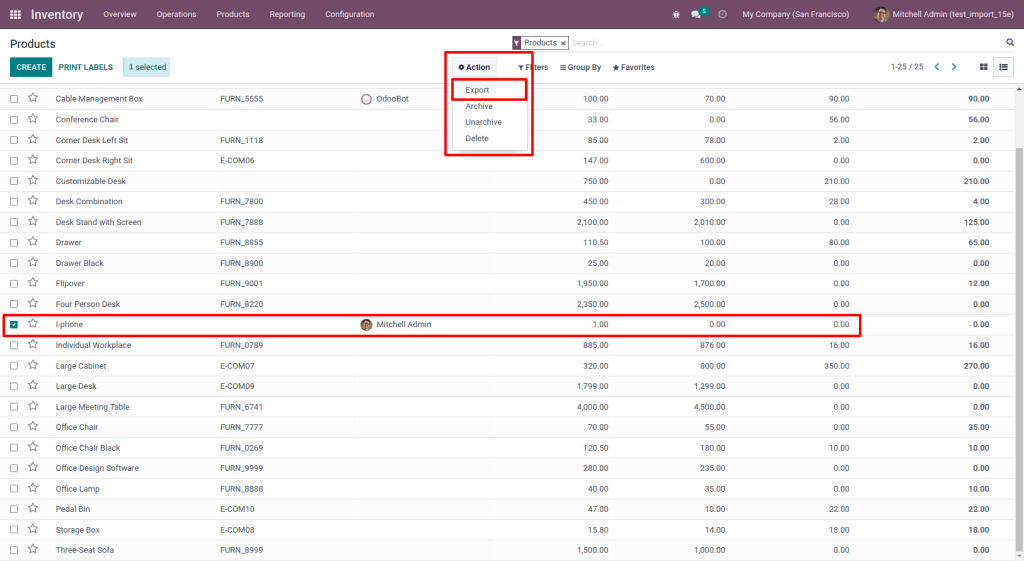Select the Large Desk checkbox

[x=14, y=386]
